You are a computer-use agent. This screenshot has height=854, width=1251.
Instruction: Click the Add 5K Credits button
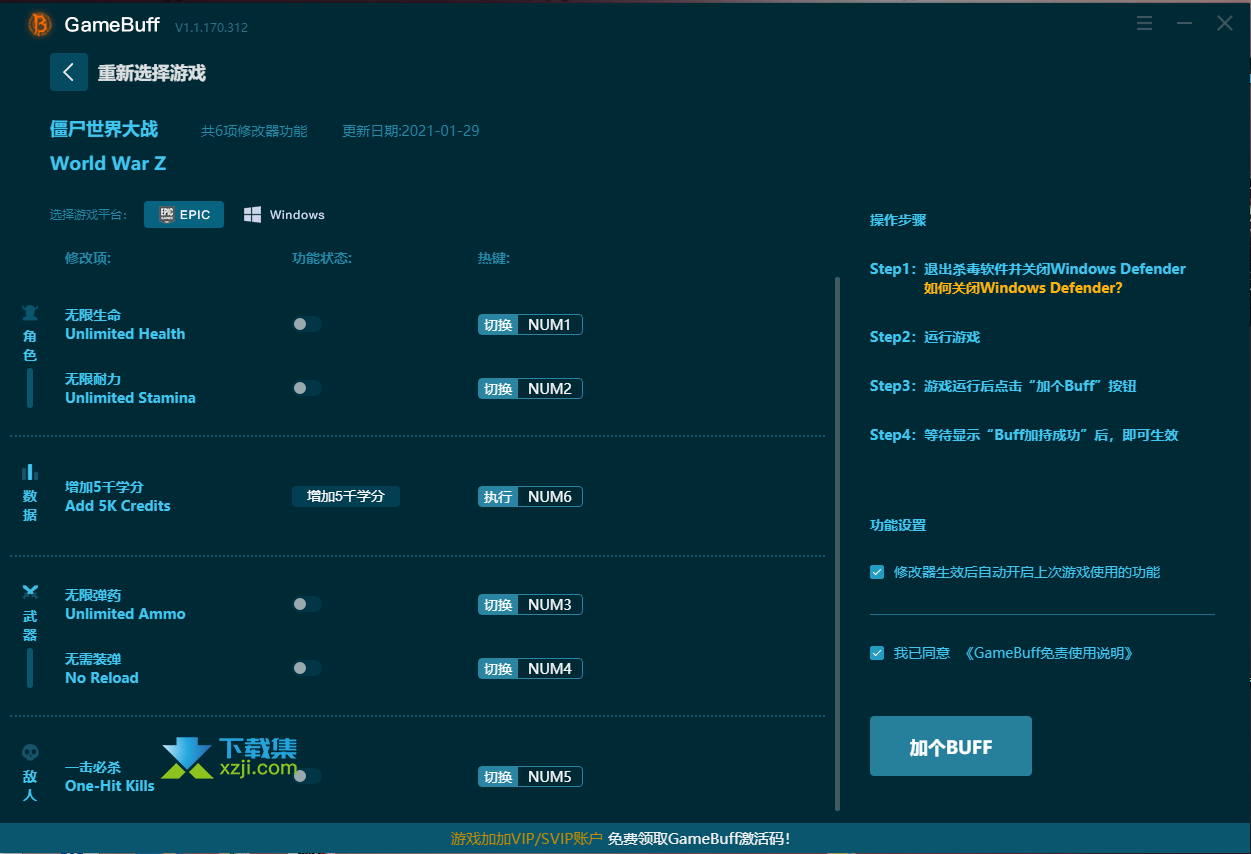[346, 497]
